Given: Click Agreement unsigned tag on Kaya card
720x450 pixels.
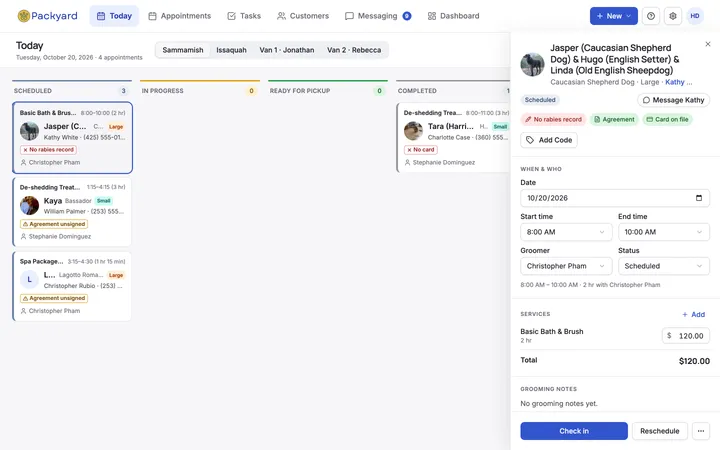Looking at the screenshot, I should (x=54, y=224).
